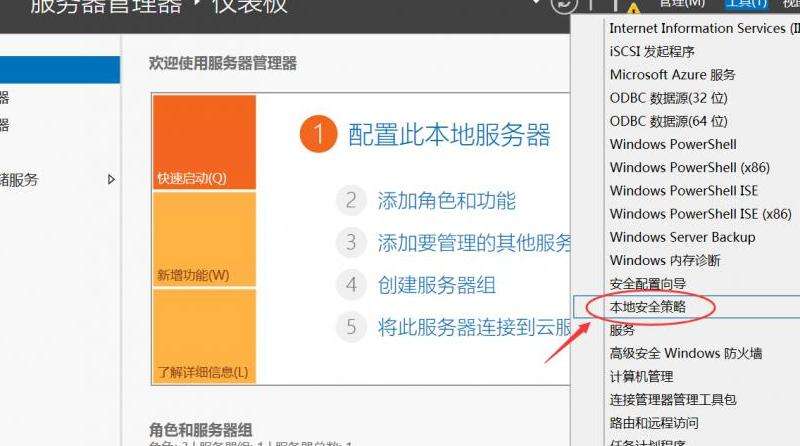Image resolution: width=800 pixels, height=446 pixels.
Task: Choose Windows Server Backup menu entry
Action: point(682,237)
